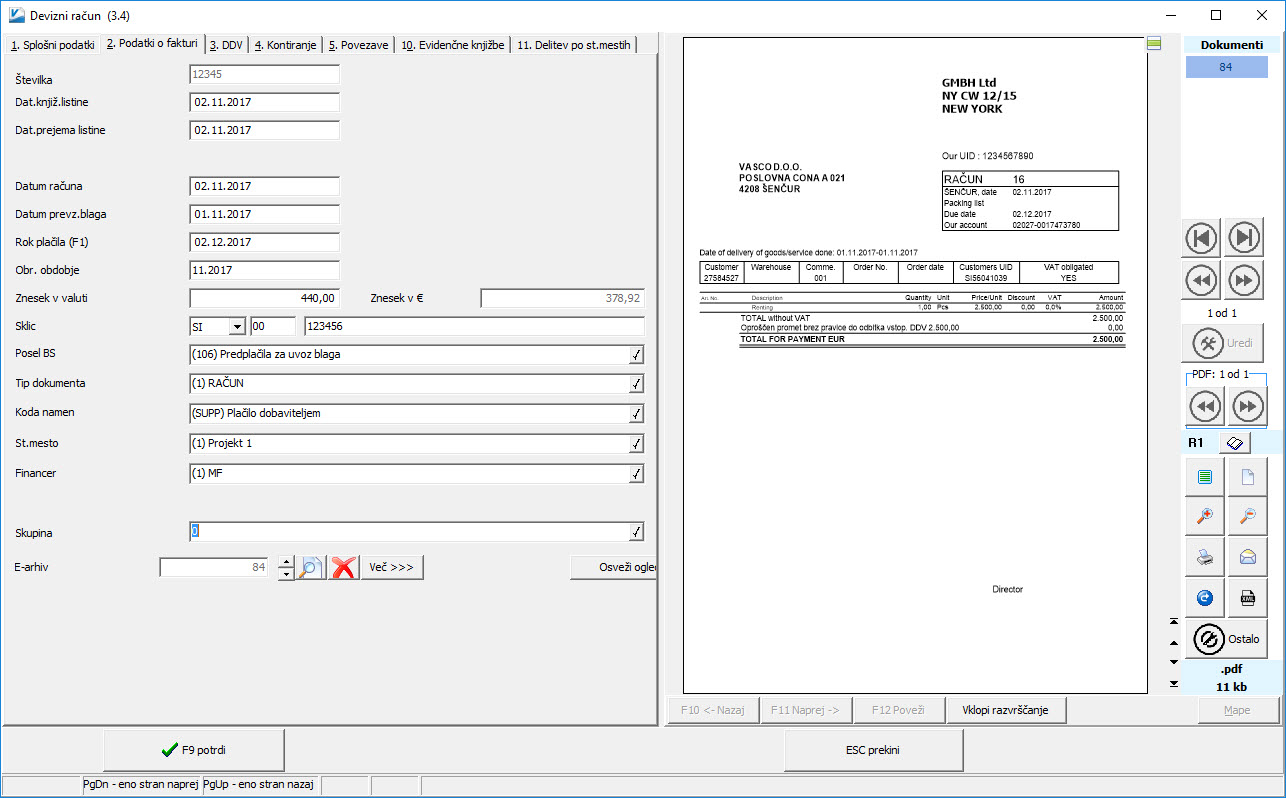Click the invoice PDF preview page
The width and height of the screenshot is (1286, 798).
[915, 365]
